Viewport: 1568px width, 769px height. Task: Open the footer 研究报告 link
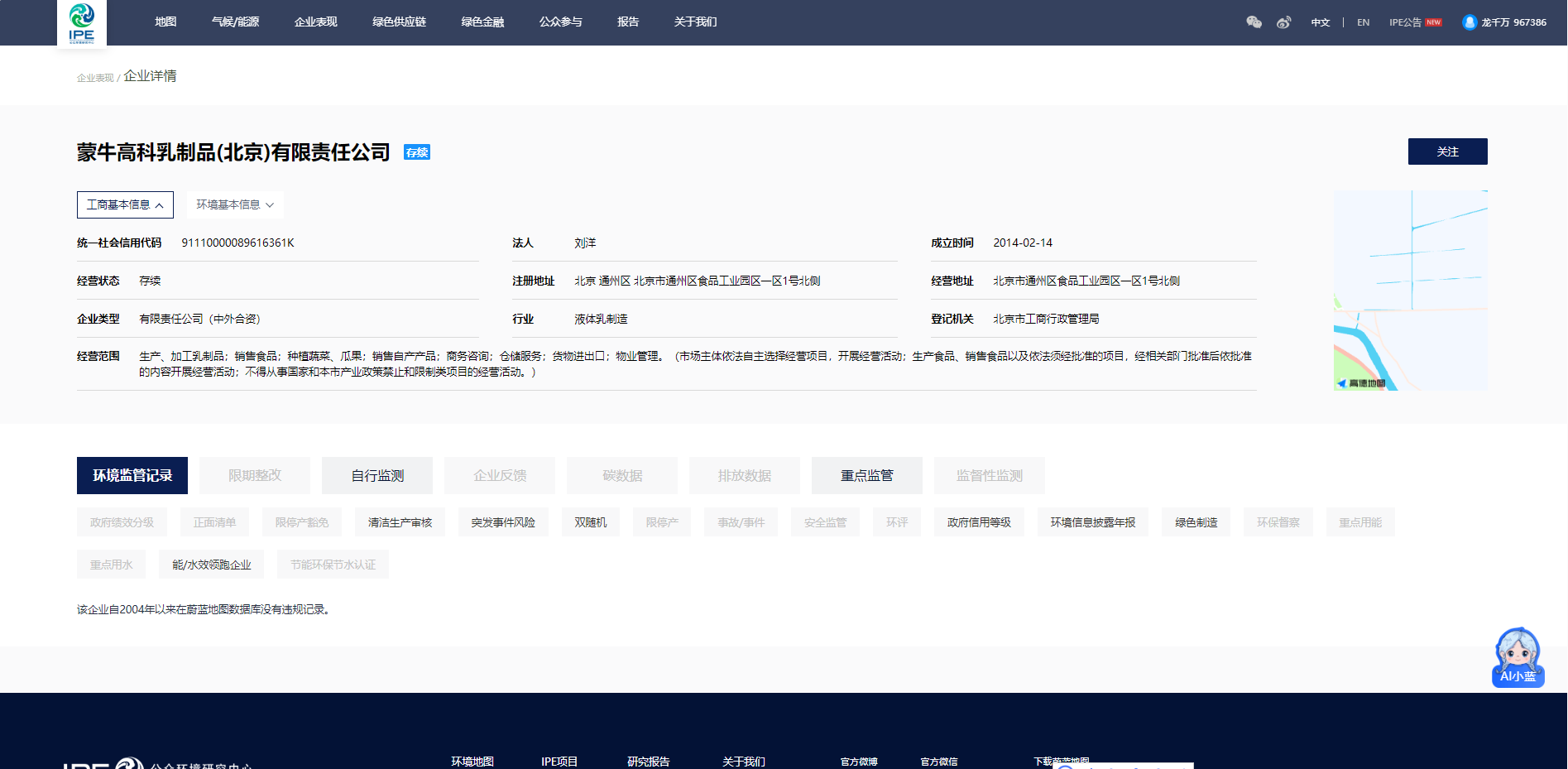click(649, 762)
